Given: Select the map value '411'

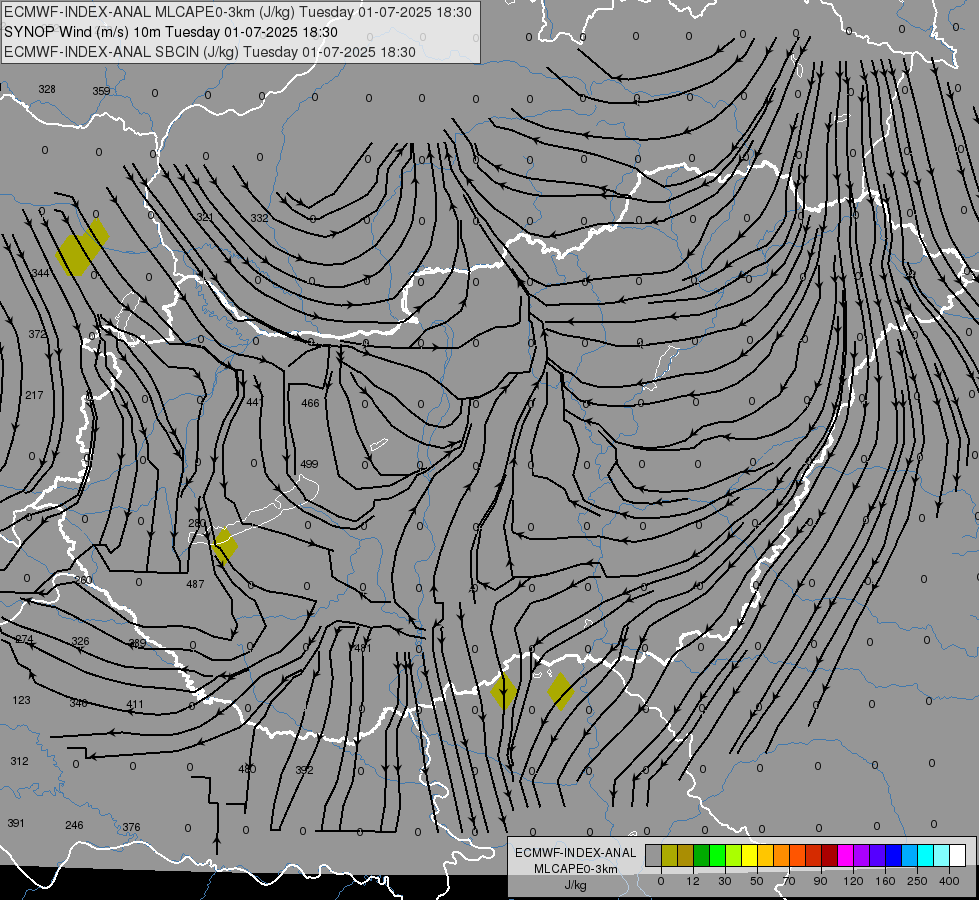Looking at the screenshot, I should 135,705.
